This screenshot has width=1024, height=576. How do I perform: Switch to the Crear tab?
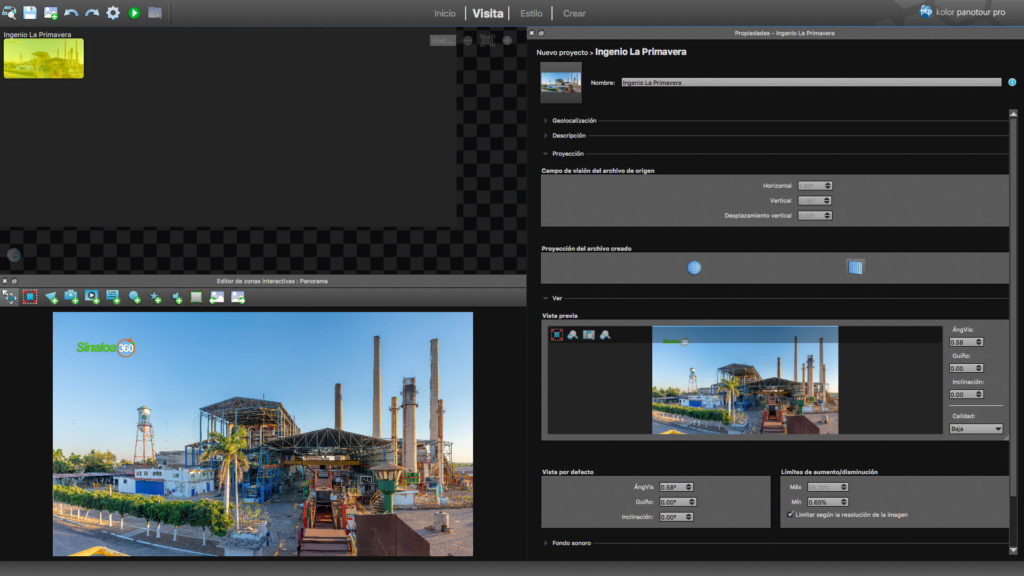point(574,14)
